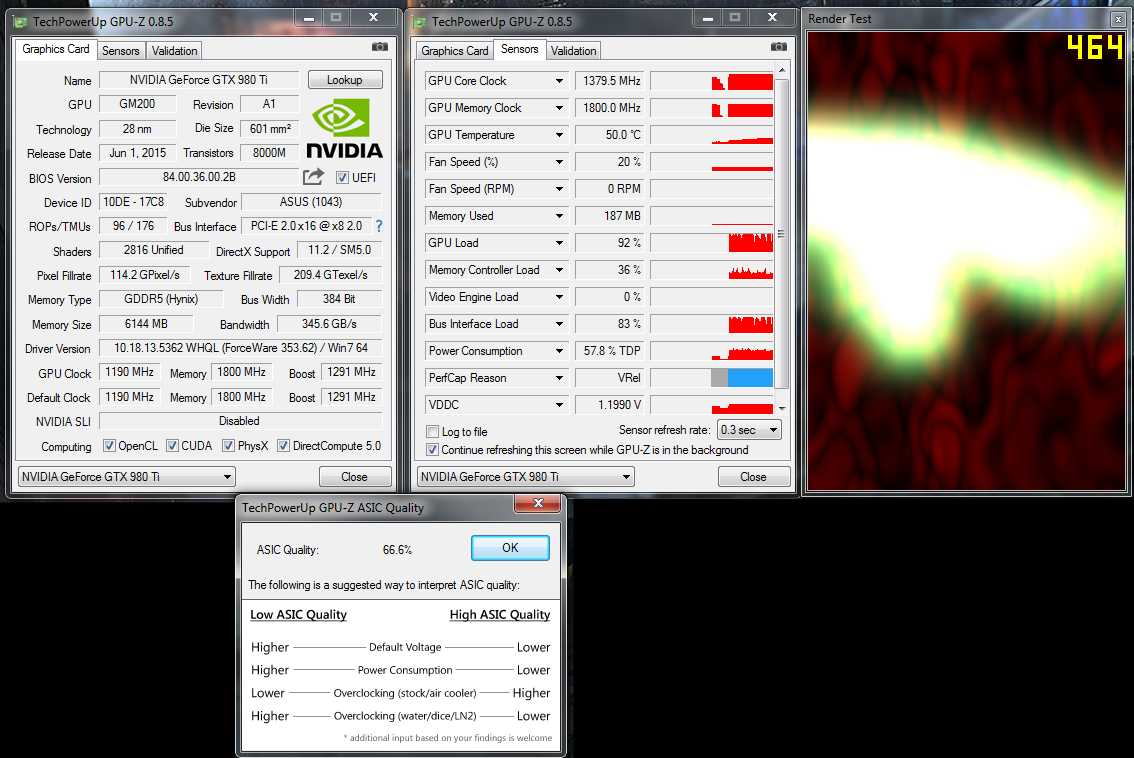Click the Render Test animation area
The height and width of the screenshot is (758, 1134).
click(965, 261)
